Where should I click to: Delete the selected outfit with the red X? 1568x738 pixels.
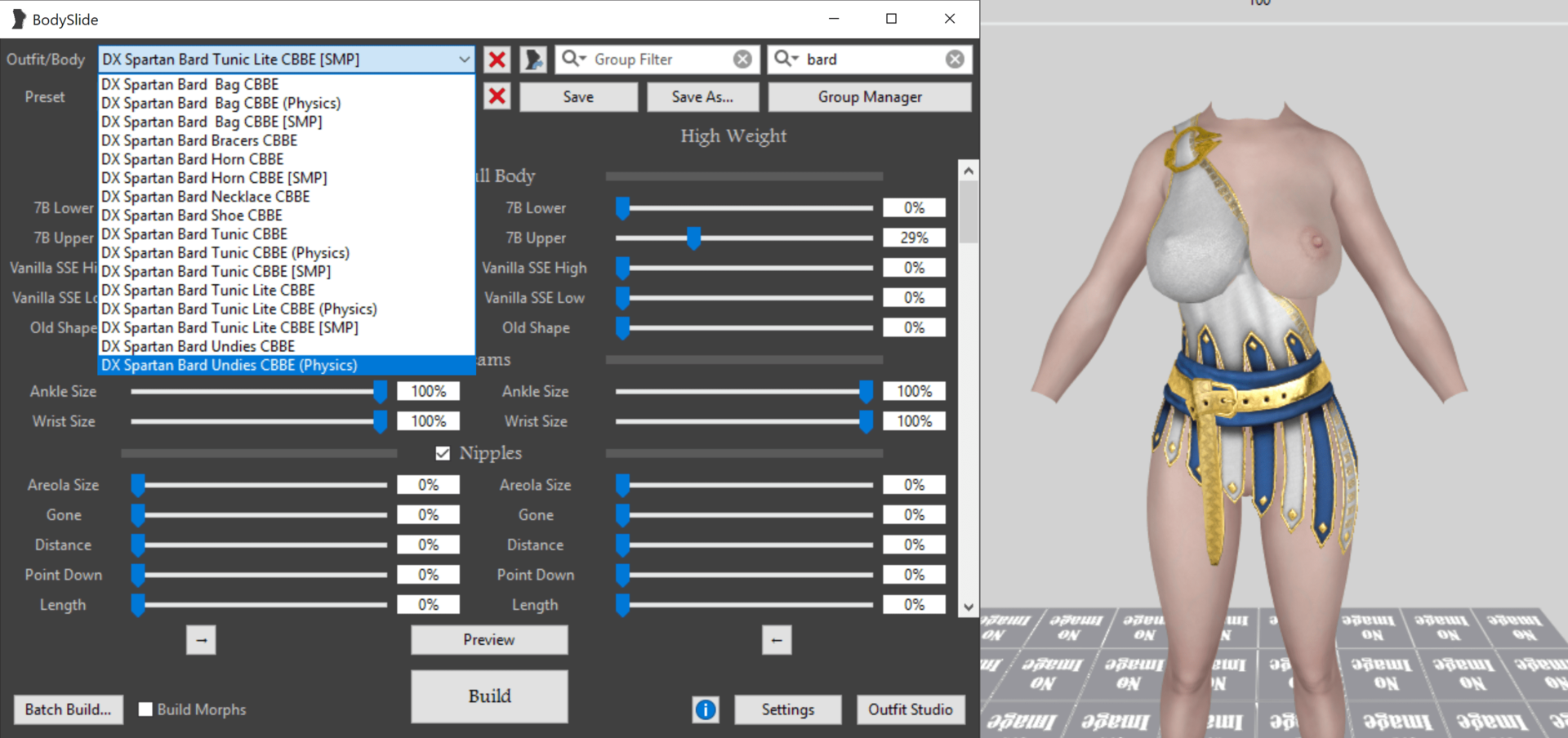point(497,60)
